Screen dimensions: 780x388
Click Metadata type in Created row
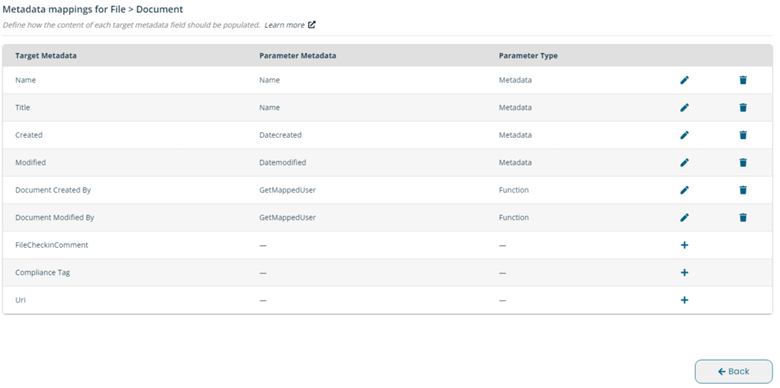515,135
